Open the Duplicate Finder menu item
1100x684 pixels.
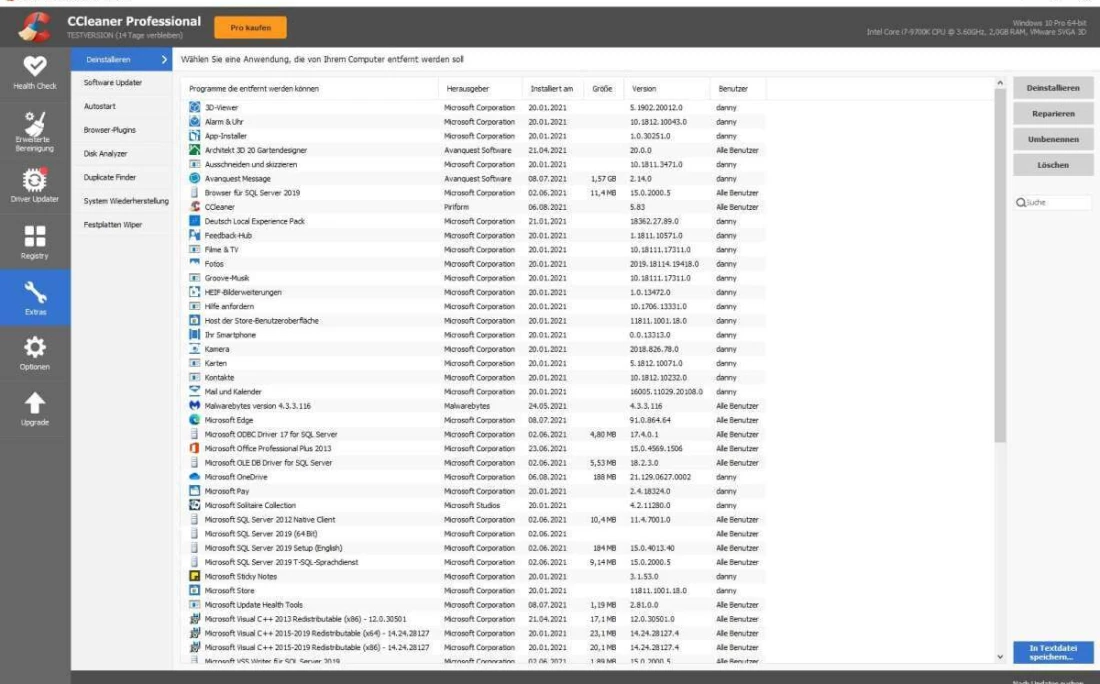pos(110,177)
